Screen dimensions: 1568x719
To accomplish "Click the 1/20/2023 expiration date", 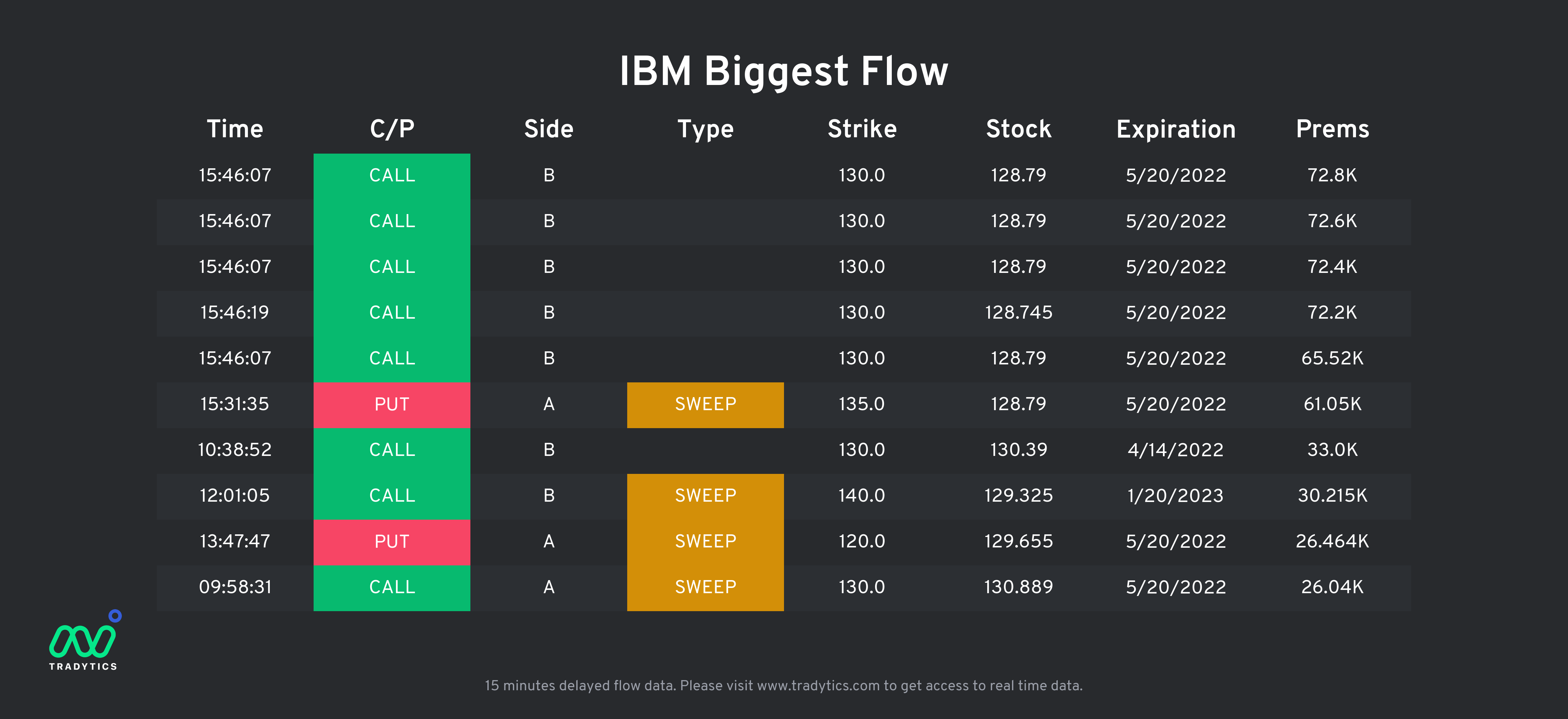I will coord(1175,495).
